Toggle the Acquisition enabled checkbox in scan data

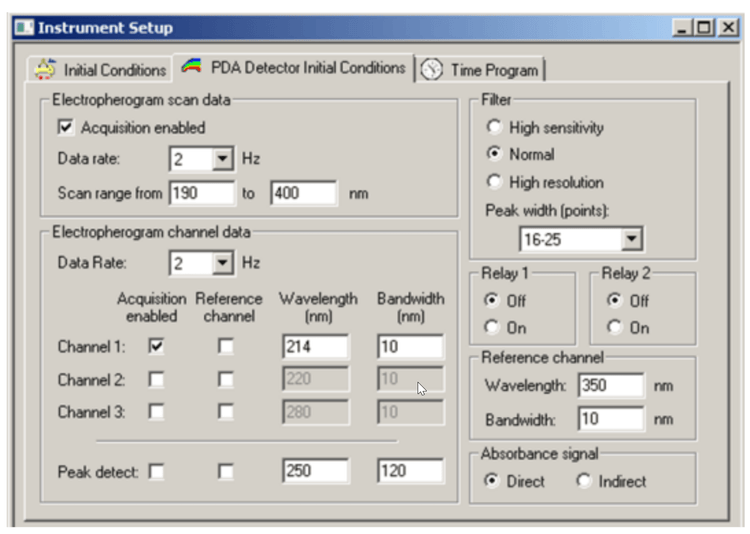[x=67, y=128]
